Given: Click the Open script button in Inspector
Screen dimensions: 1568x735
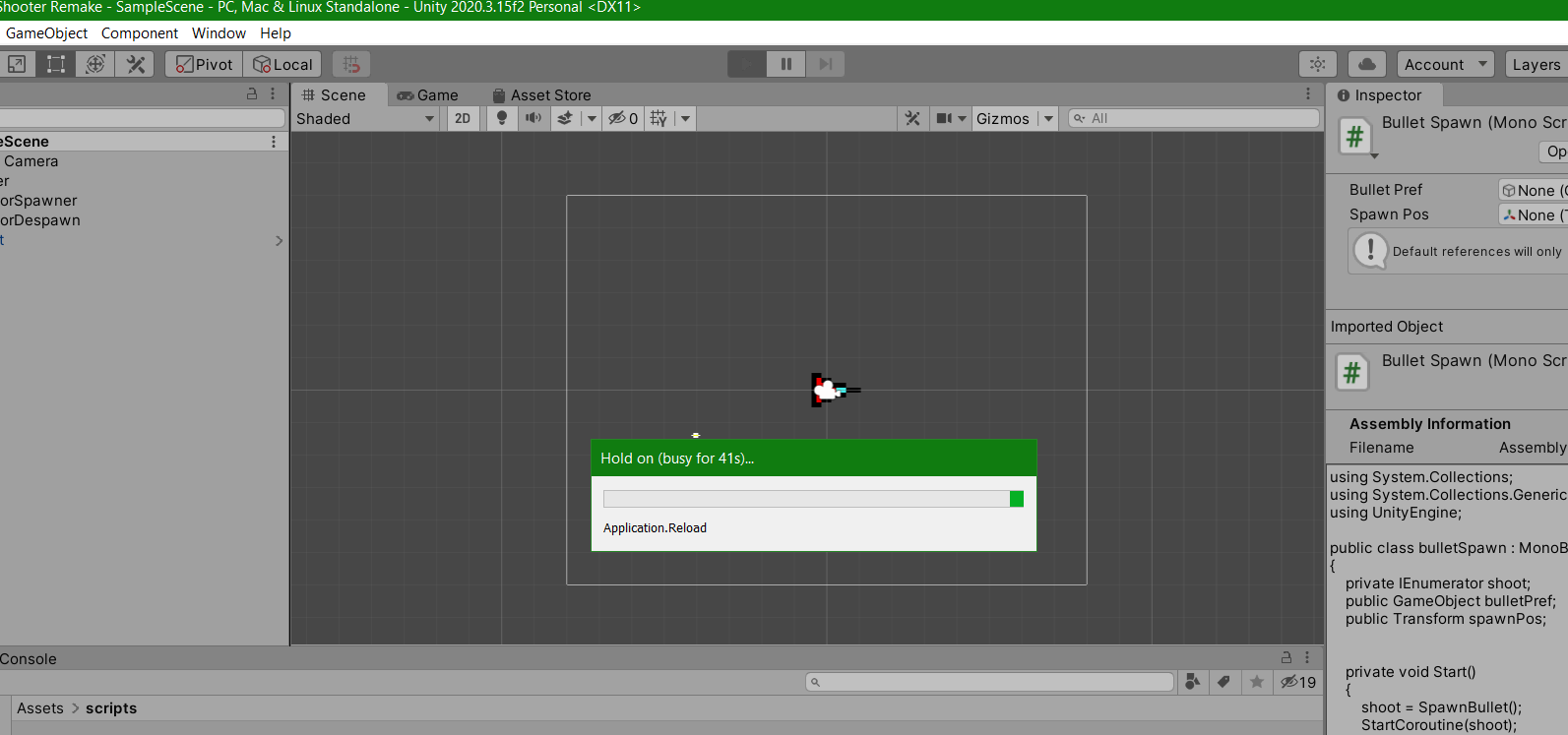Looking at the screenshot, I should point(1553,152).
